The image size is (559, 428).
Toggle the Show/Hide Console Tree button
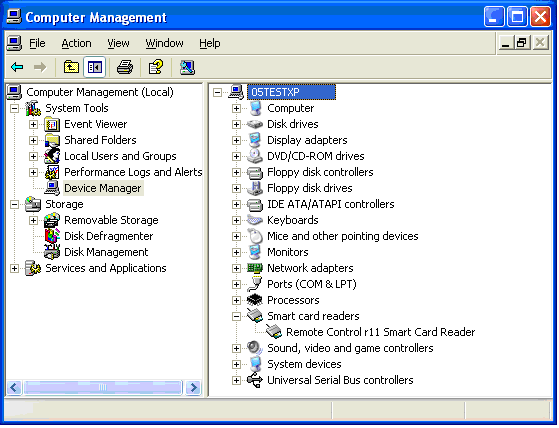(94, 67)
